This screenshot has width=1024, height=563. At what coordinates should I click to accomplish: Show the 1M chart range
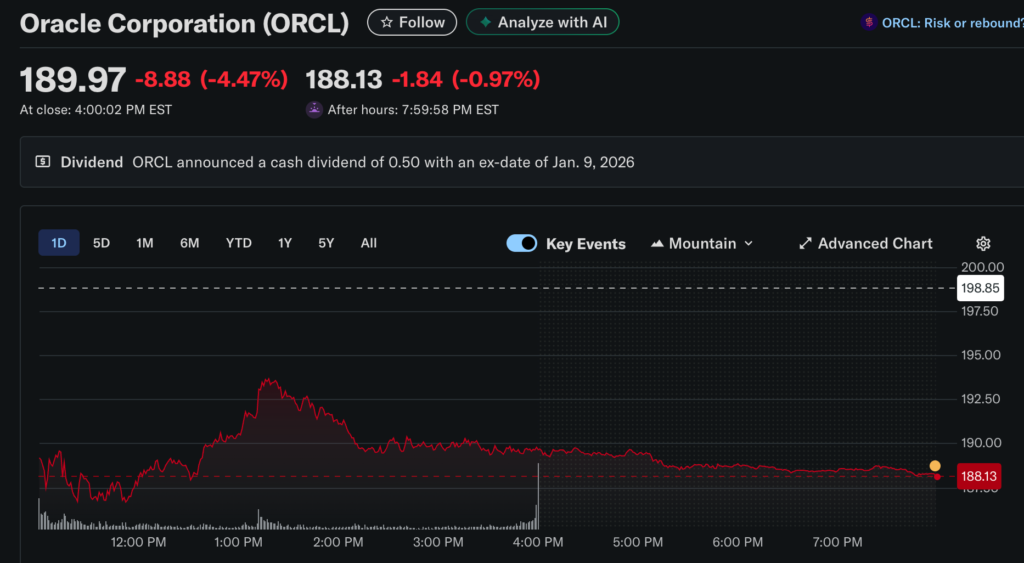coord(145,243)
